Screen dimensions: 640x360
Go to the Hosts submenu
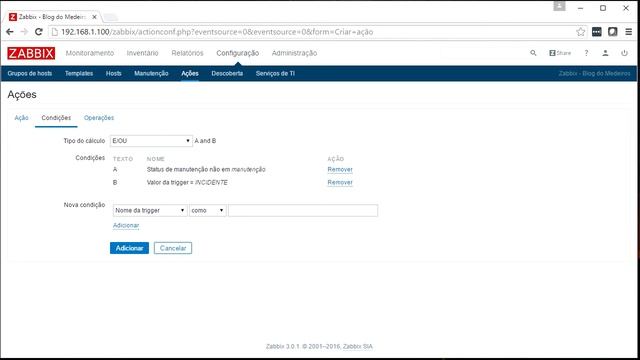coord(113,73)
